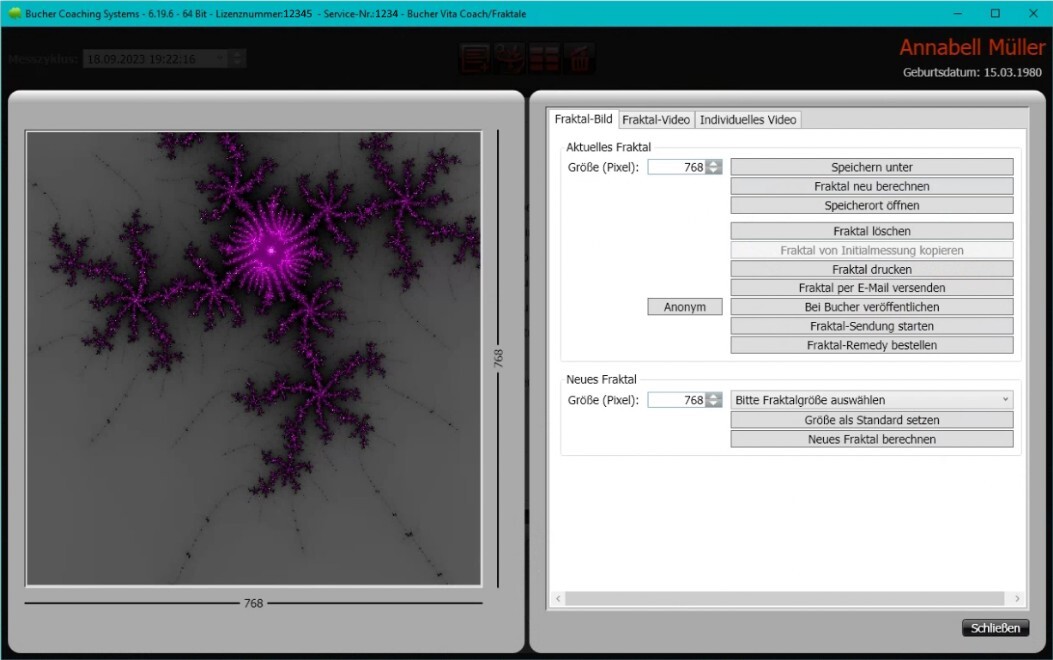Click 'Fraktal neu berechnen' button
Viewport: 1053px width, 660px height.
(x=871, y=186)
